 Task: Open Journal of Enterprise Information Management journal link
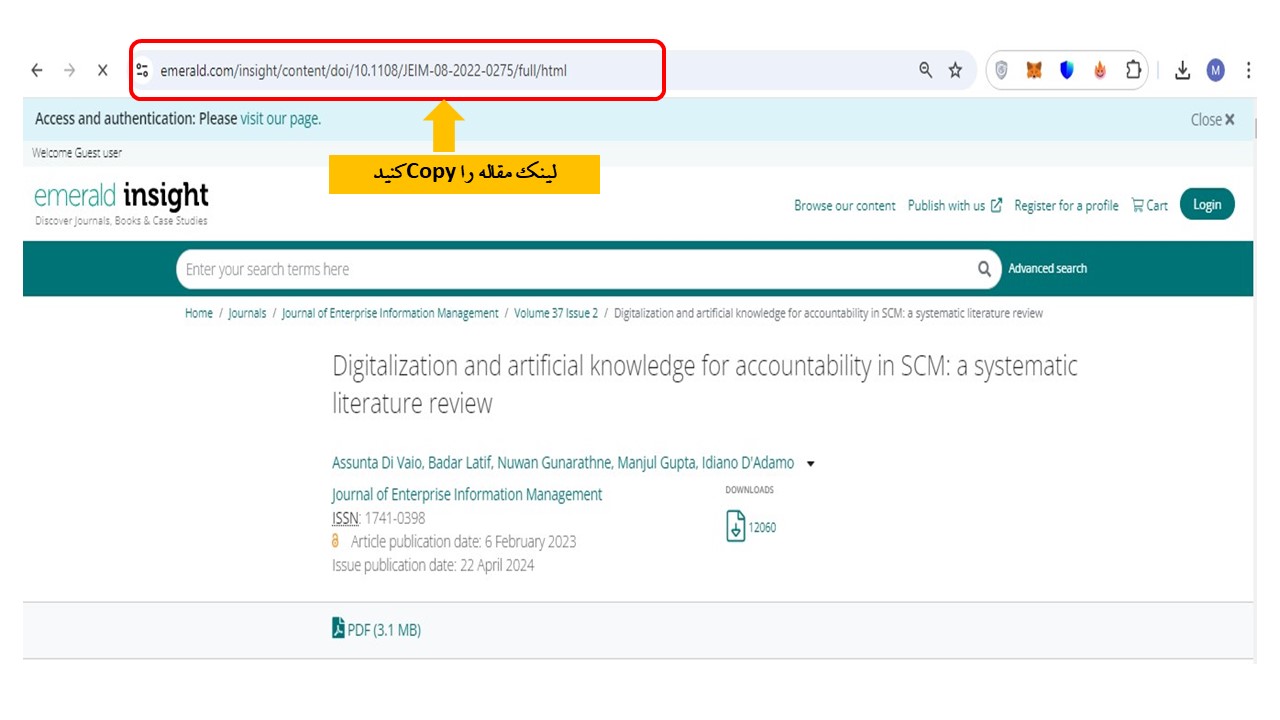(467, 494)
